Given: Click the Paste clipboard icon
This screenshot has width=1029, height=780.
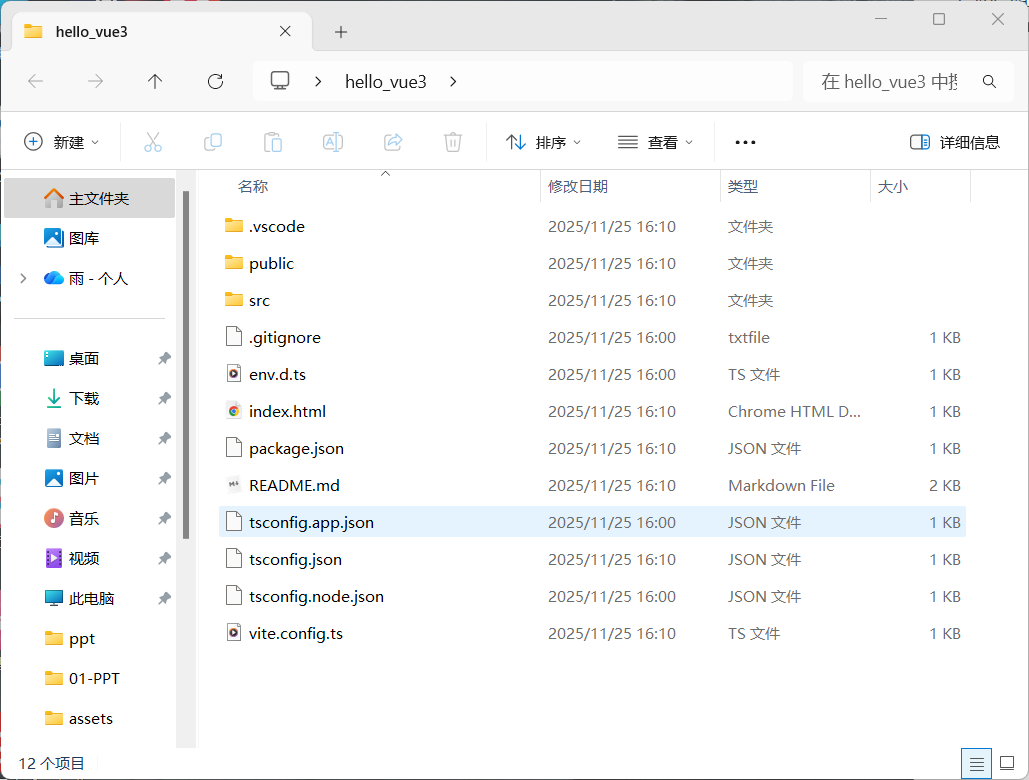Looking at the screenshot, I should [273, 142].
